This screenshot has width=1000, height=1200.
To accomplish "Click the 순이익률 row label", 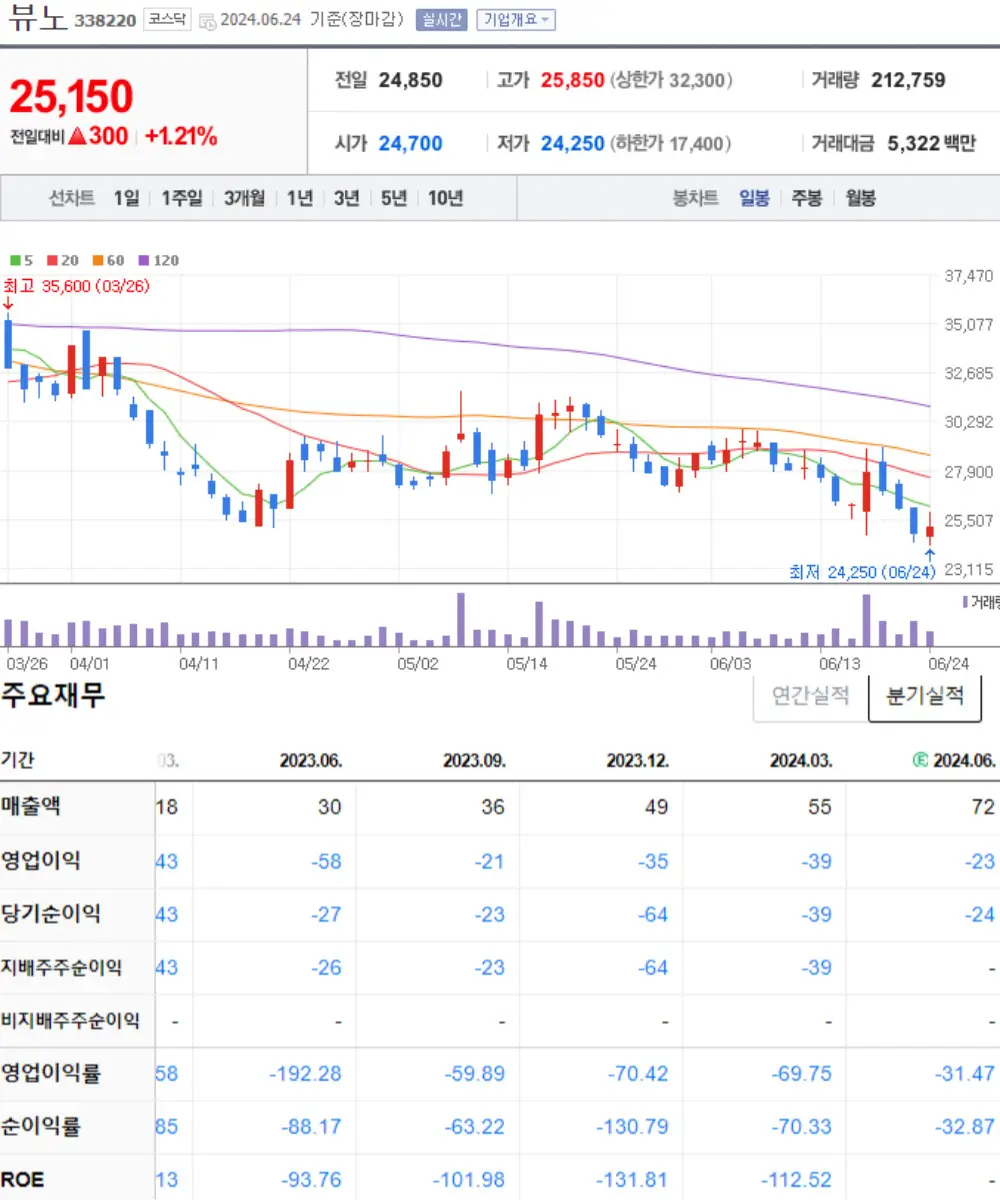I will [x=40, y=1127].
